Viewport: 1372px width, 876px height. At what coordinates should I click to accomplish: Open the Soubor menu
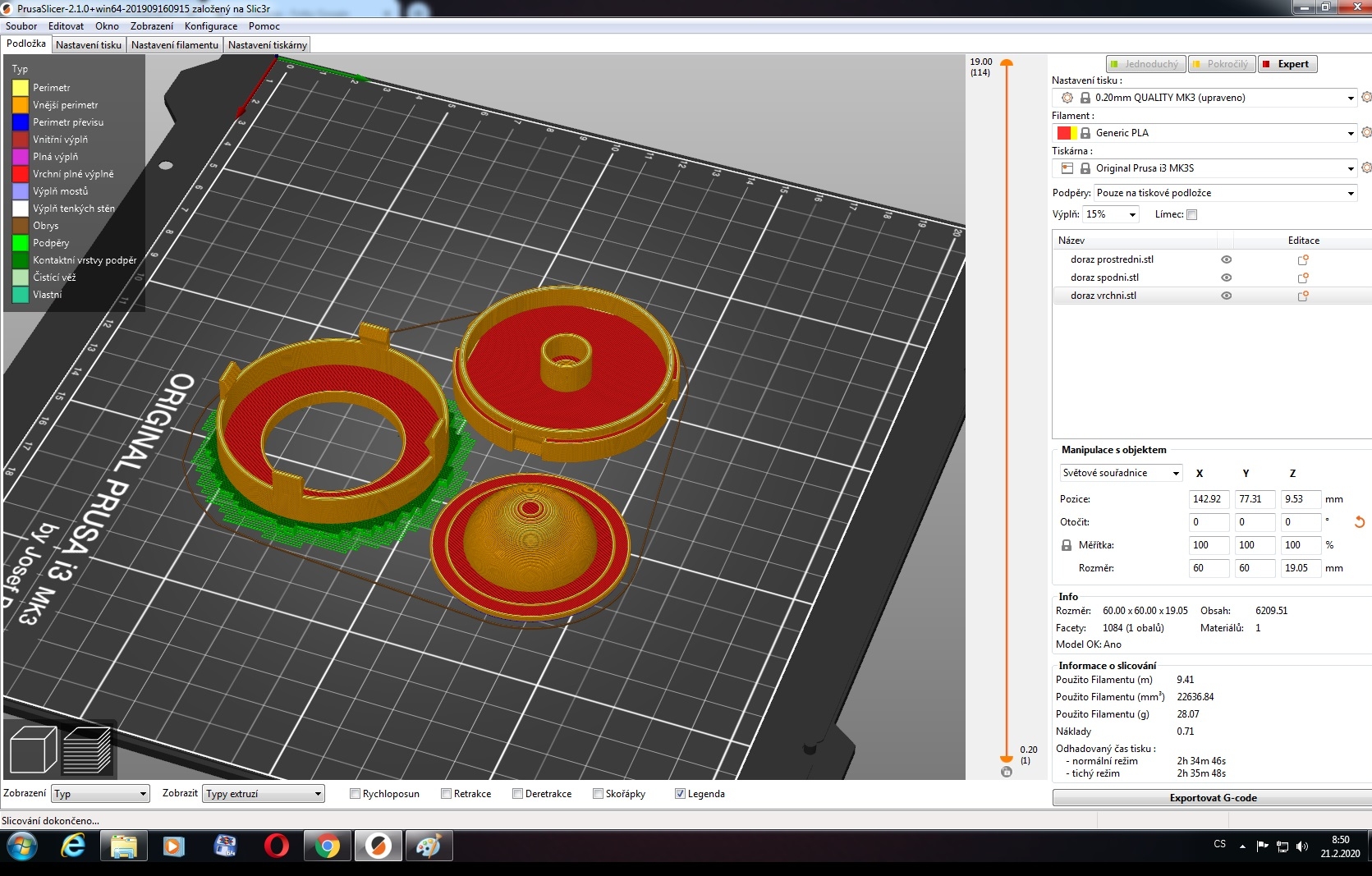21,26
